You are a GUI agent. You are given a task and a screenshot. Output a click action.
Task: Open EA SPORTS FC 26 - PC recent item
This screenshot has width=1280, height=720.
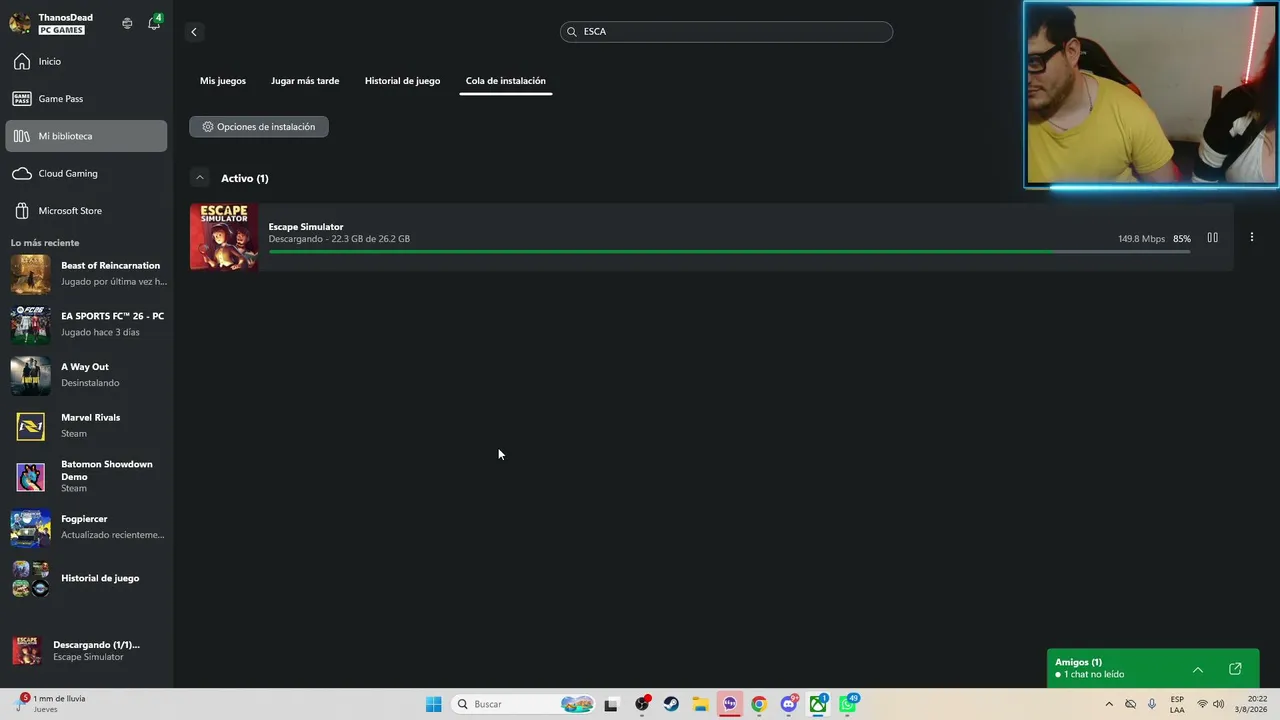[86, 324]
